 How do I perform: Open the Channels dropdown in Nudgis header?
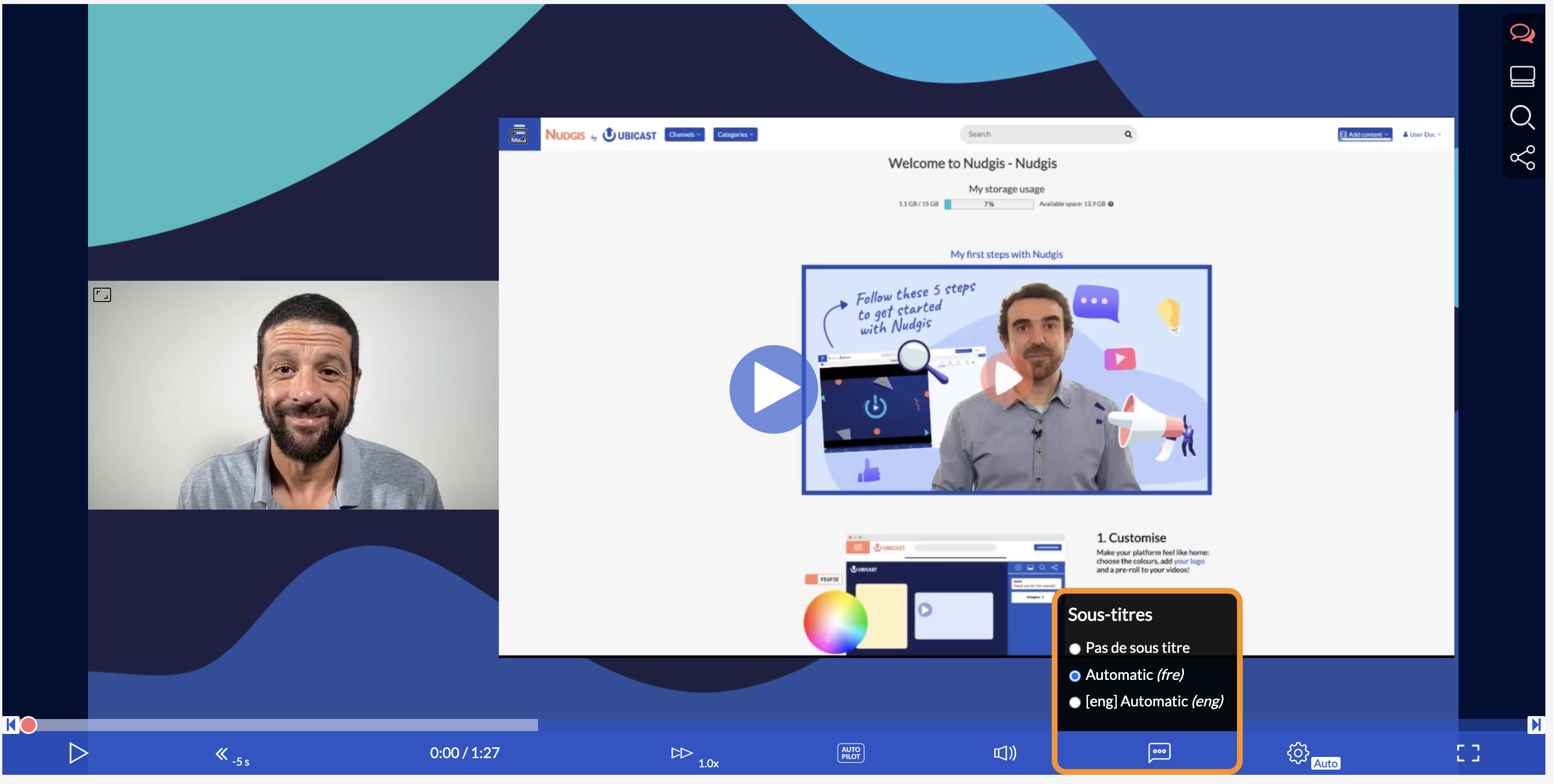tap(684, 135)
